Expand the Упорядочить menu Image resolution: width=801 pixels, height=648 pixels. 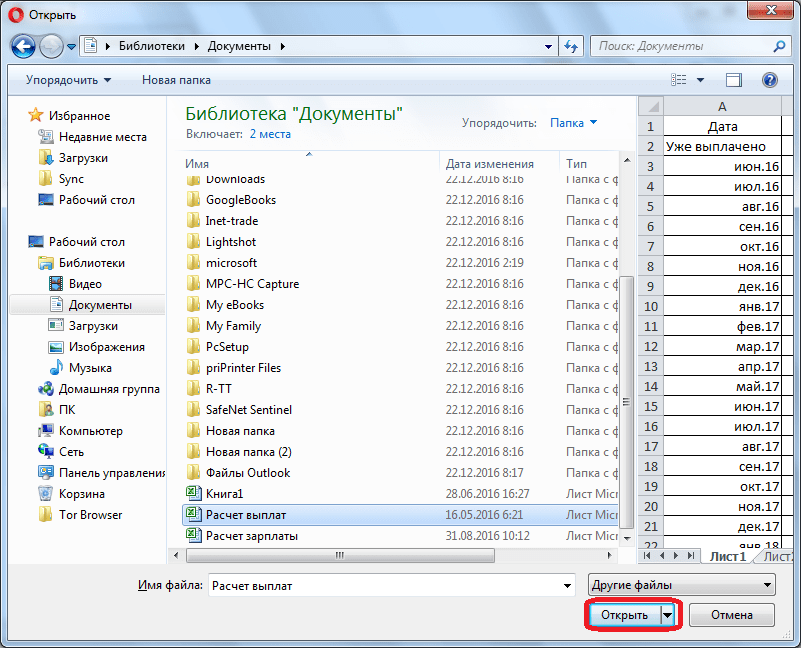[x=68, y=80]
